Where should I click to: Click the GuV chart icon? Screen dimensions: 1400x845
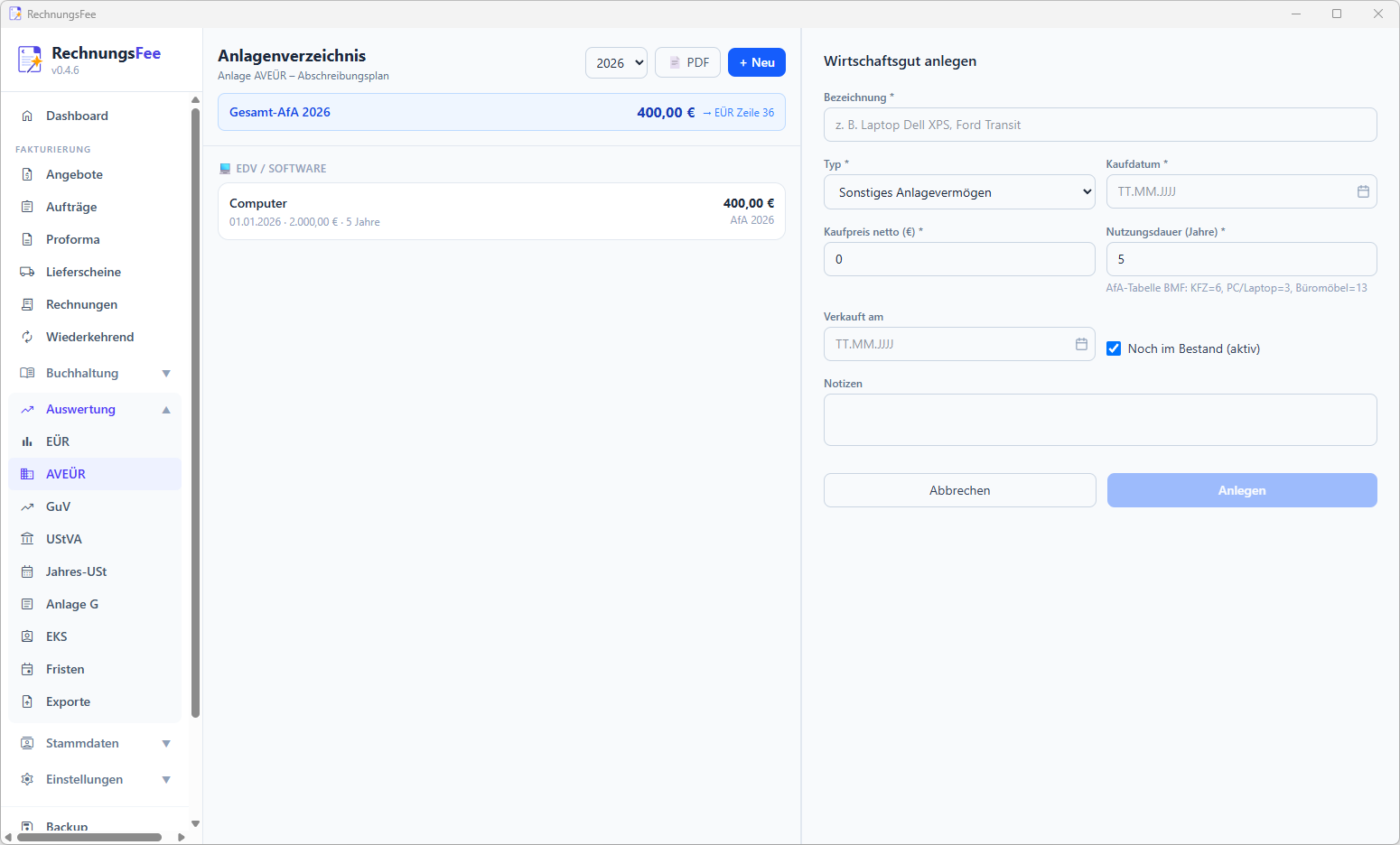pyautogui.click(x=27, y=506)
